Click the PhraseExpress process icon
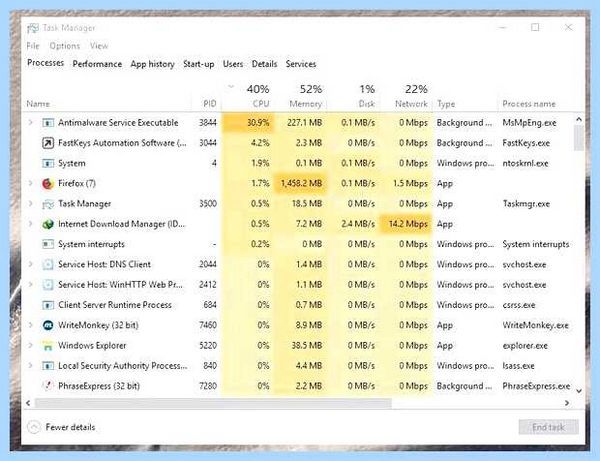The width and height of the screenshot is (600, 461). (x=48, y=386)
